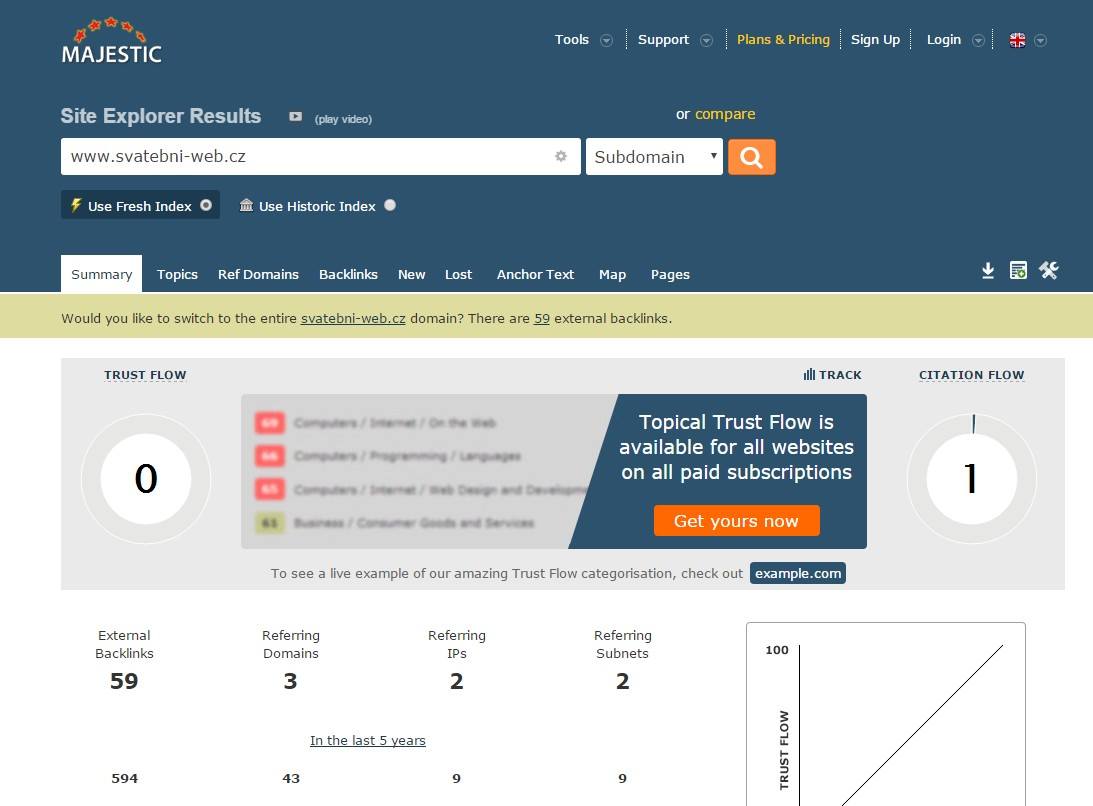Click Get yours now button

(x=736, y=521)
